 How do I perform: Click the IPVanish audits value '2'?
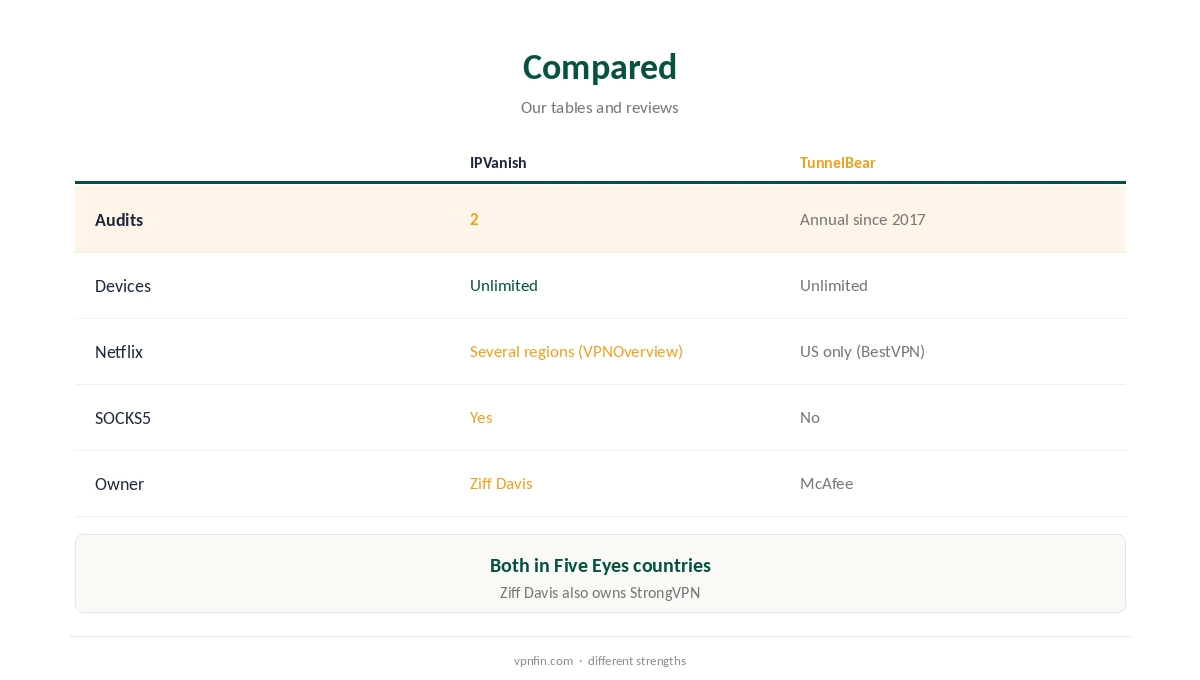pos(474,219)
